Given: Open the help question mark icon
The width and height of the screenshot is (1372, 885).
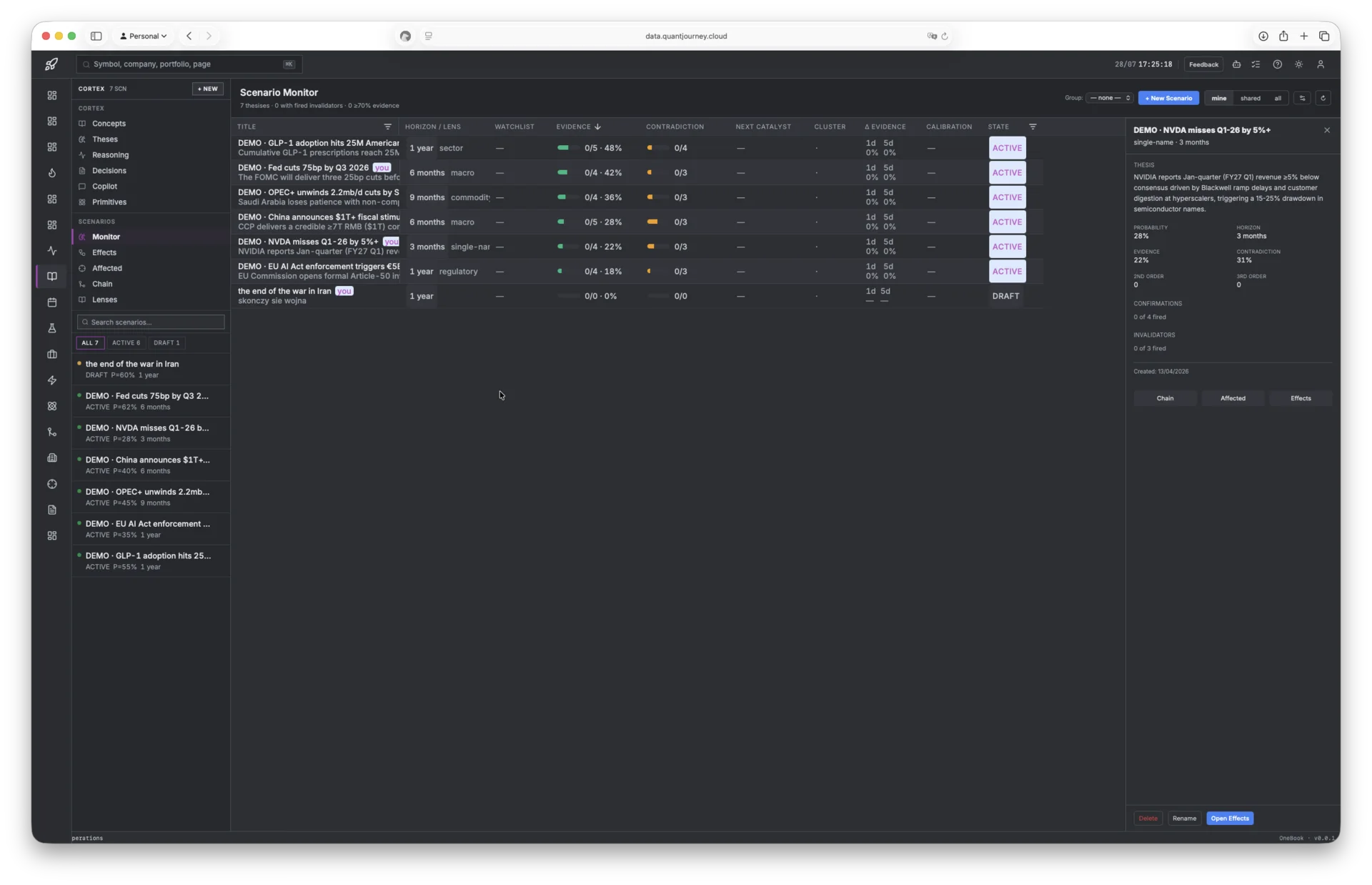Looking at the screenshot, I should tap(1277, 64).
